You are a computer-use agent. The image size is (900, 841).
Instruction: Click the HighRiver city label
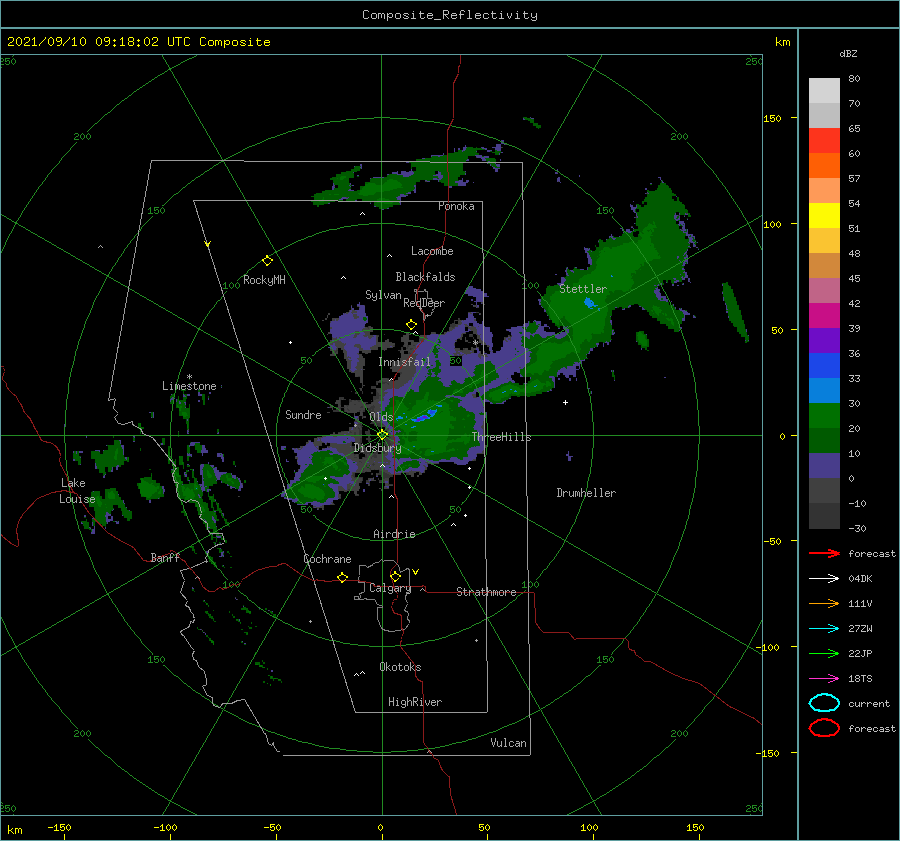pyautogui.click(x=415, y=702)
